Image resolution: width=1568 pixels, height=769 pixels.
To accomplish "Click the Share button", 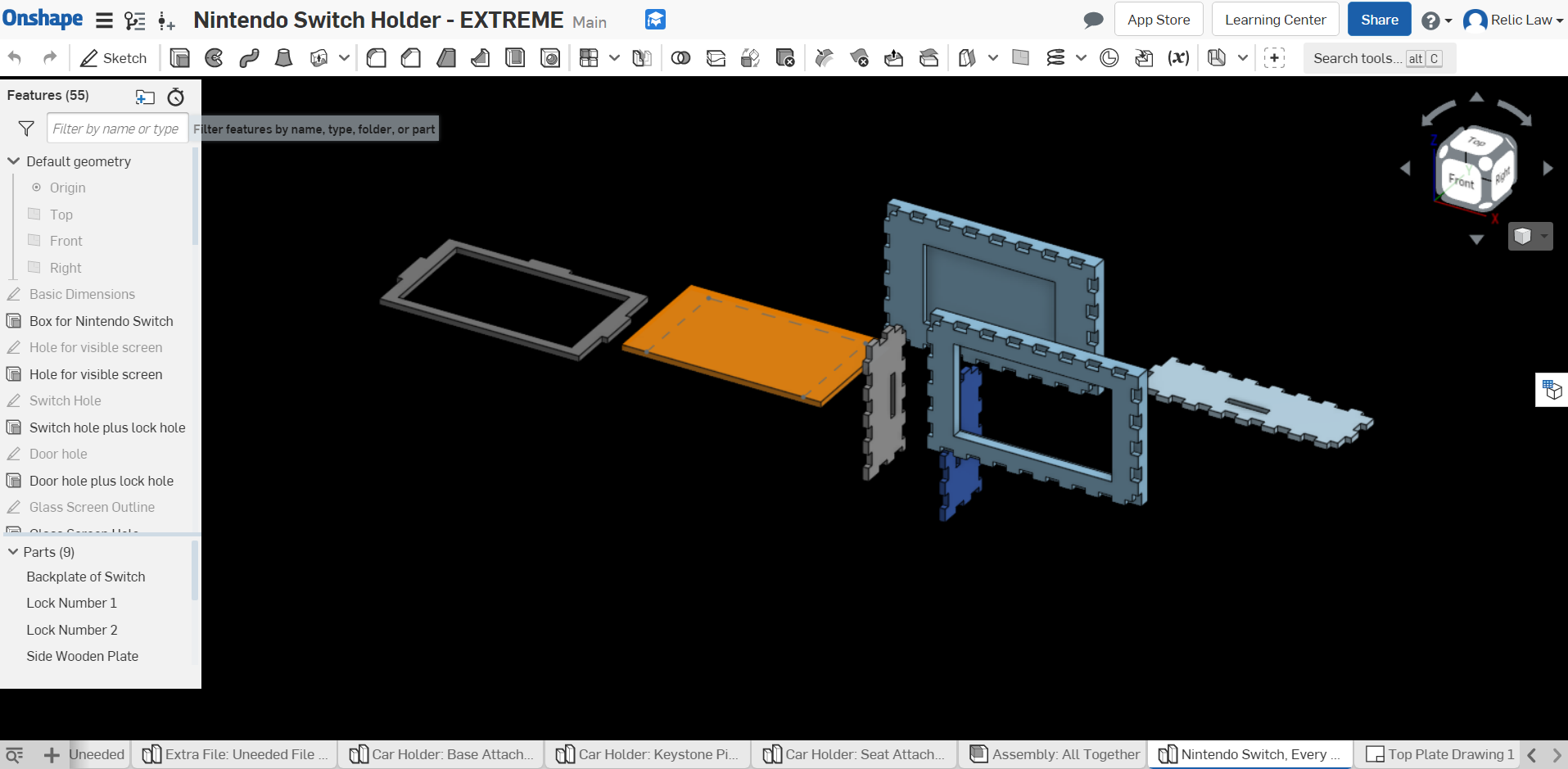I will (1380, 20).
